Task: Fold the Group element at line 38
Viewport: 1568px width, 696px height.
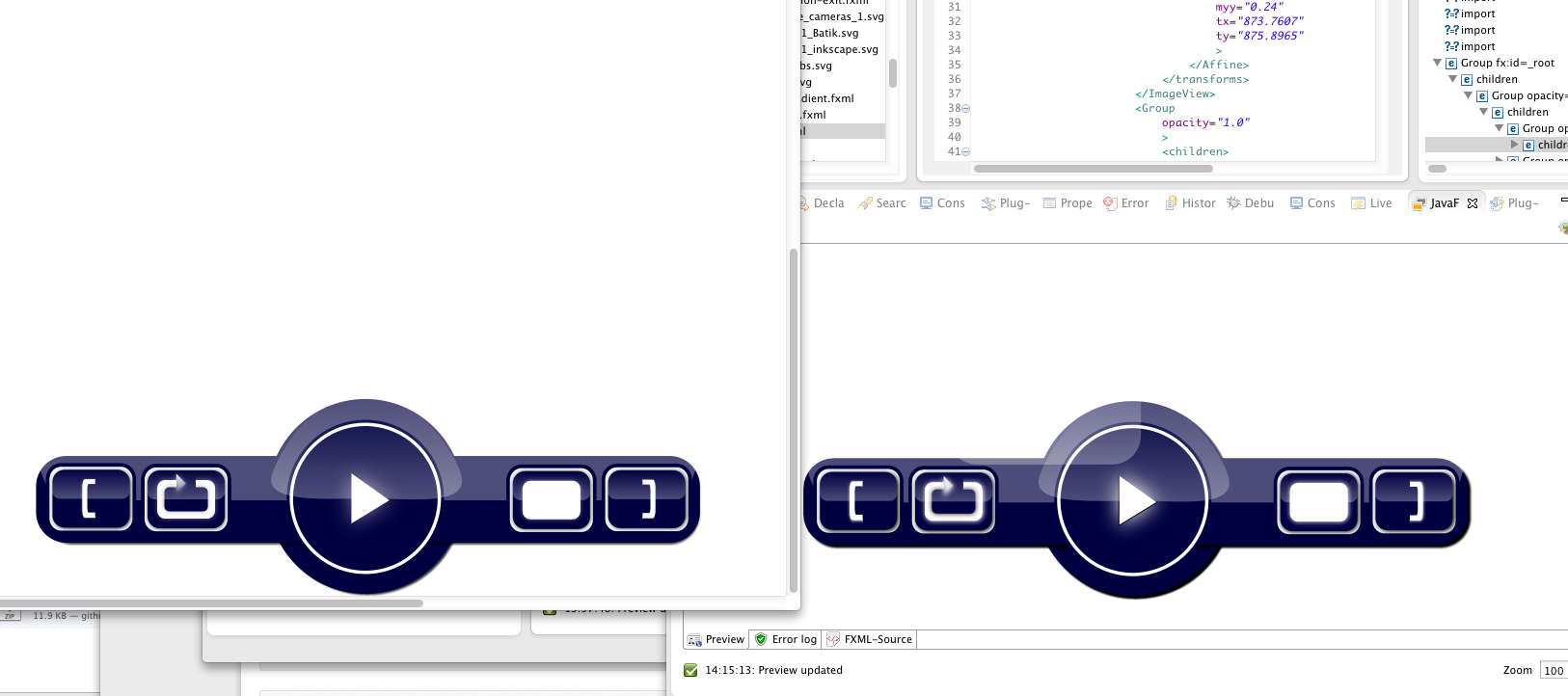Action: (x=966, y=109)
